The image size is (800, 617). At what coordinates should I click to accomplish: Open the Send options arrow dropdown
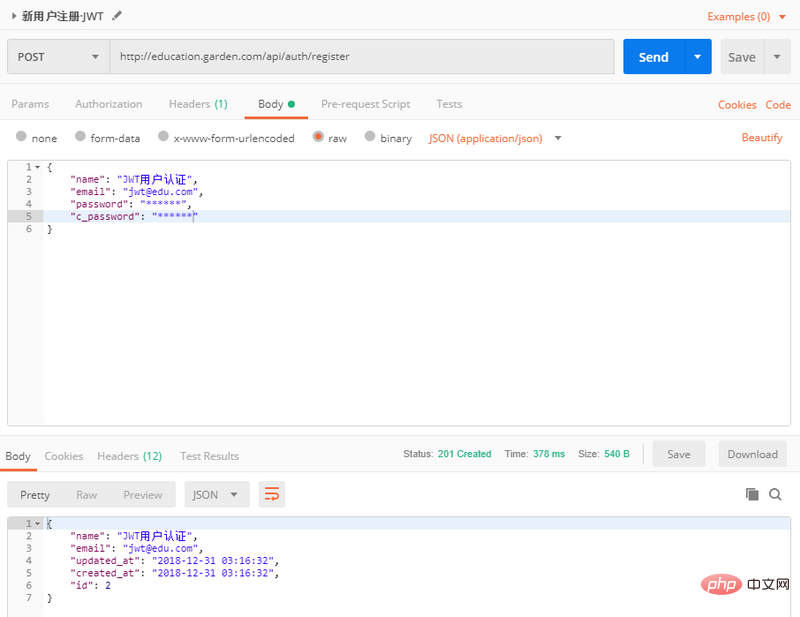(x=697, y=57)
